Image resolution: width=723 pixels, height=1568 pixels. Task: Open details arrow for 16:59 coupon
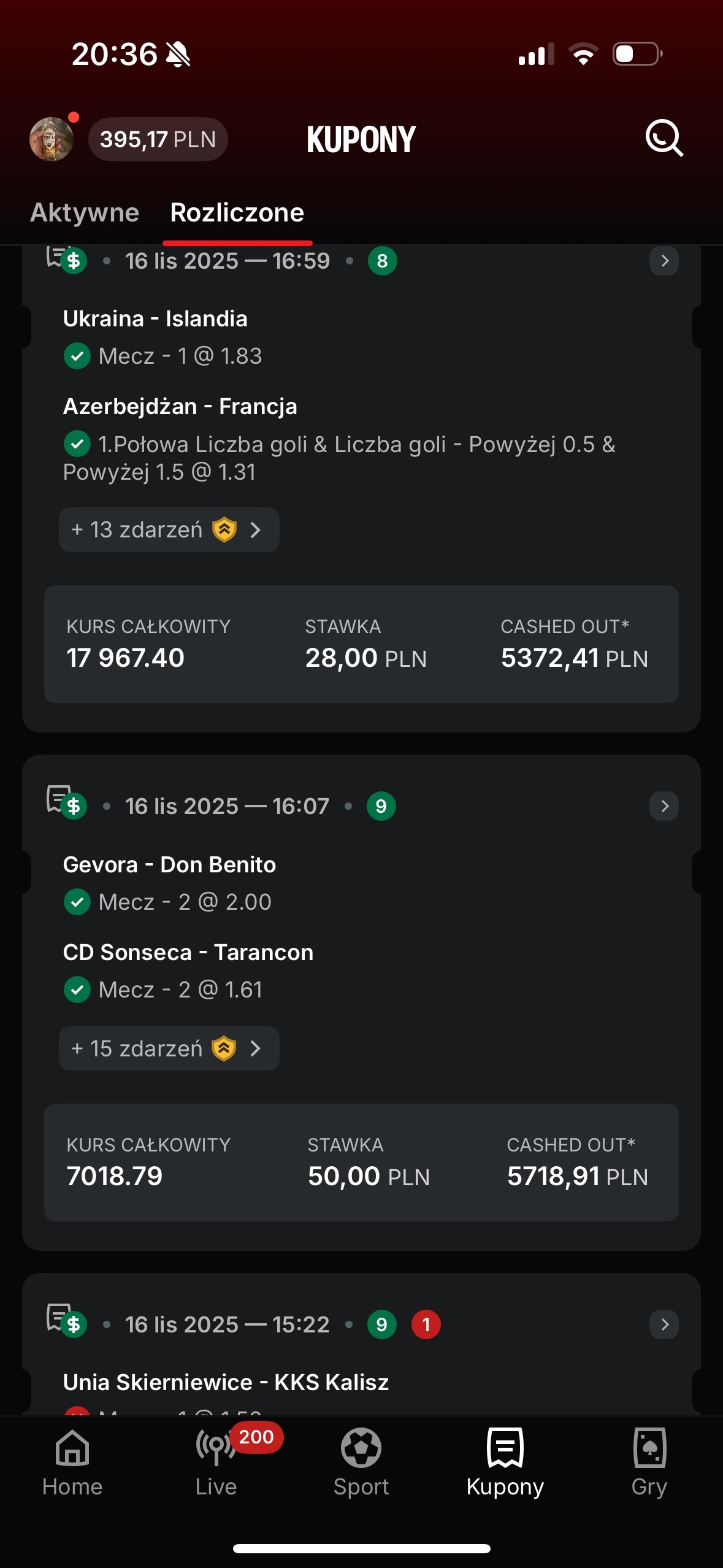coord(664,261)
